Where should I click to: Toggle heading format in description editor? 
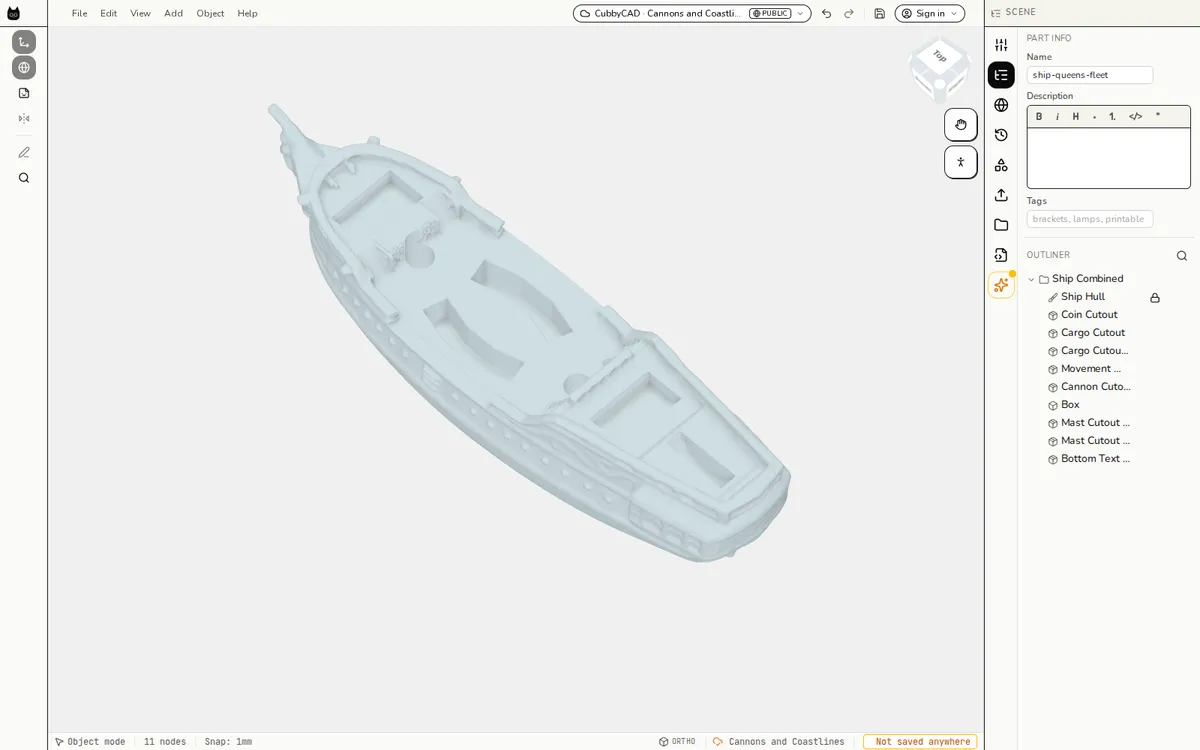coord(1076,116)
